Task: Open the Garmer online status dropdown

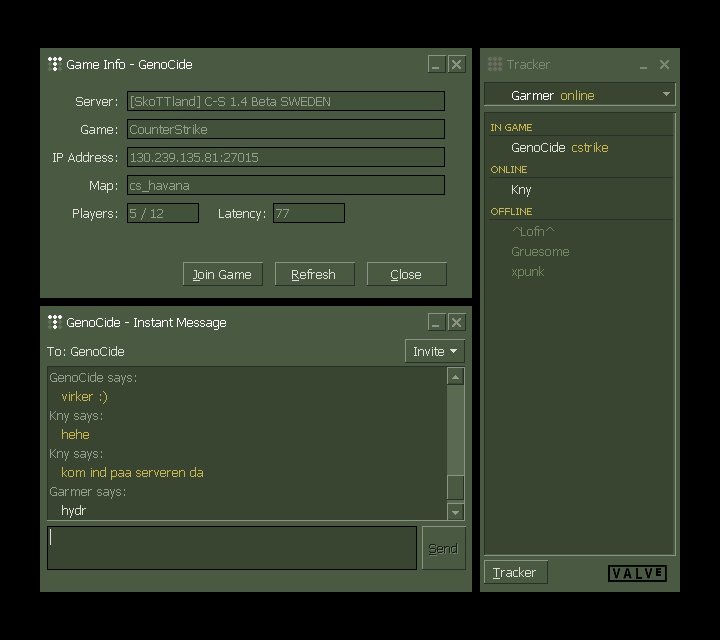Action: (579, 95)
